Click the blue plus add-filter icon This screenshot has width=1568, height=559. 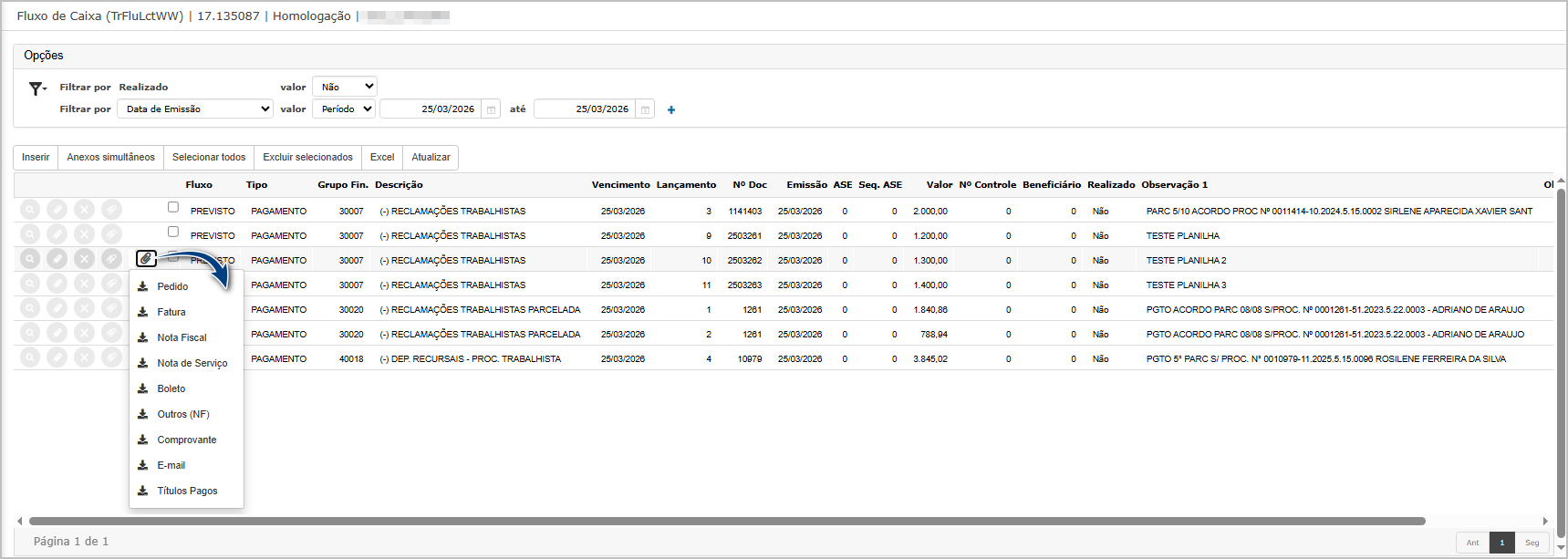click(x=671, y=110)
